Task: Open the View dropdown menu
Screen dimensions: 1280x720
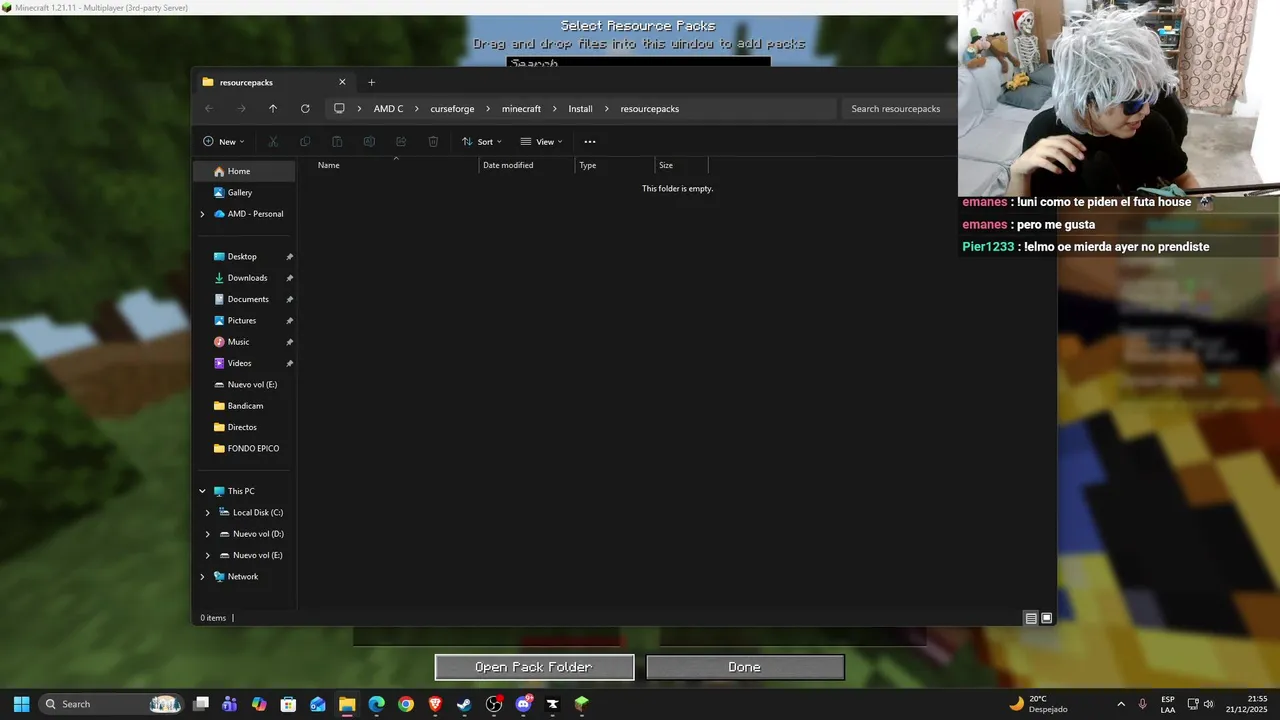Action: pos(542,142)
